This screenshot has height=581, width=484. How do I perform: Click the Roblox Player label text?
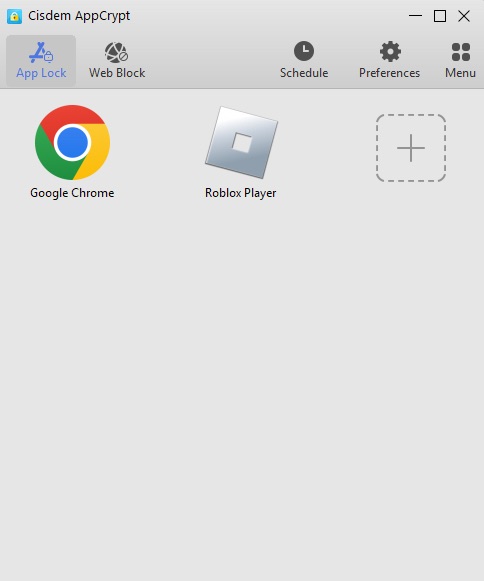[241, 193]
